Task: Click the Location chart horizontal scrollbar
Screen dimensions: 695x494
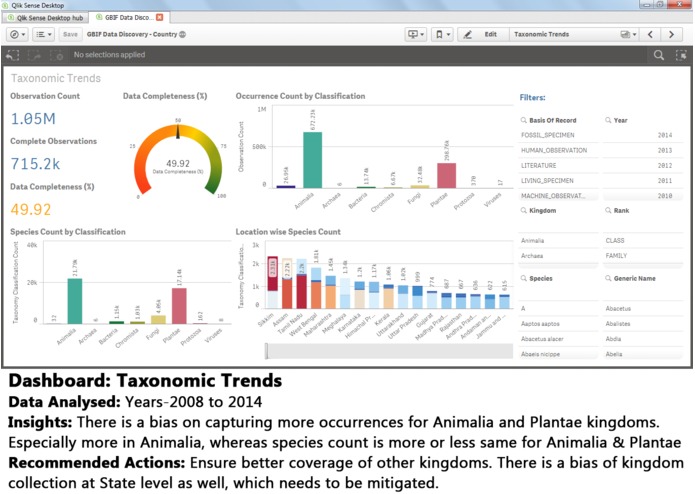Action: 389,351
